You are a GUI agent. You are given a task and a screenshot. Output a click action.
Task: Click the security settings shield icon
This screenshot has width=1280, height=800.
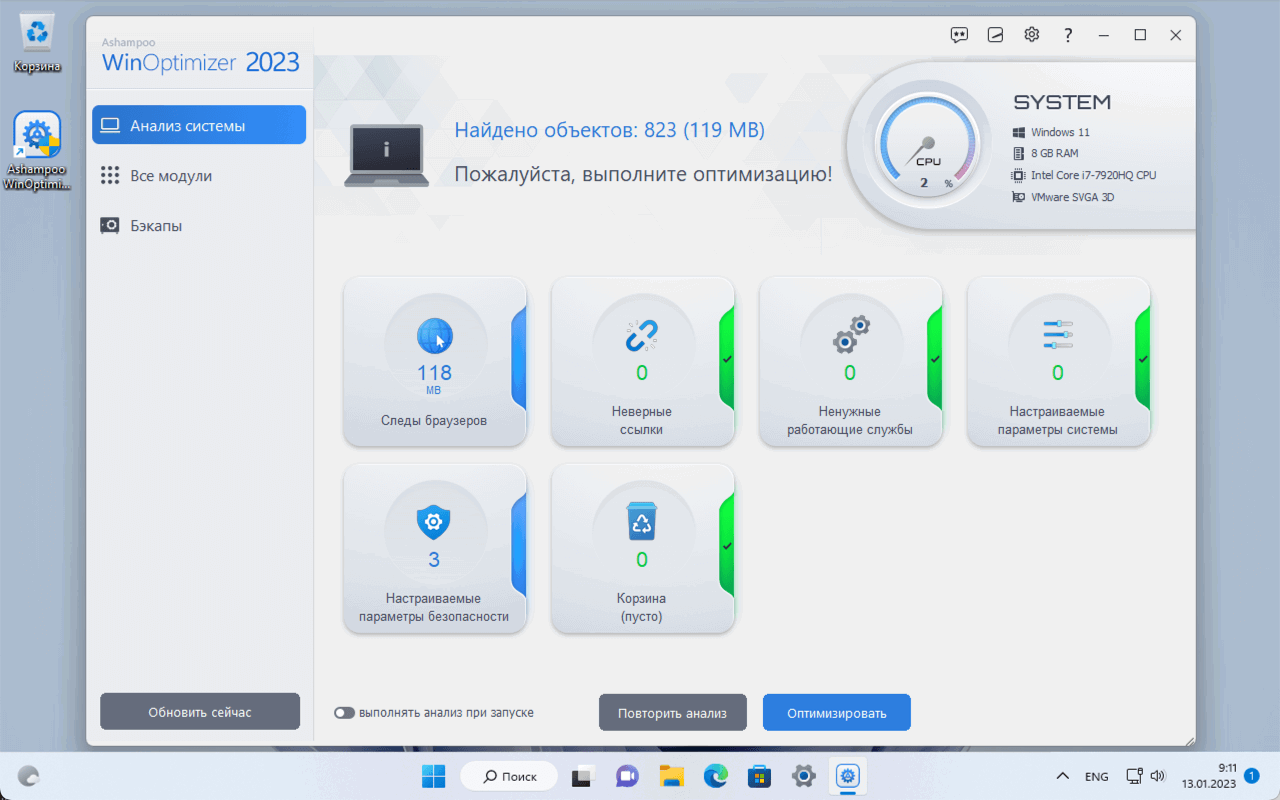tap(434, 522)
